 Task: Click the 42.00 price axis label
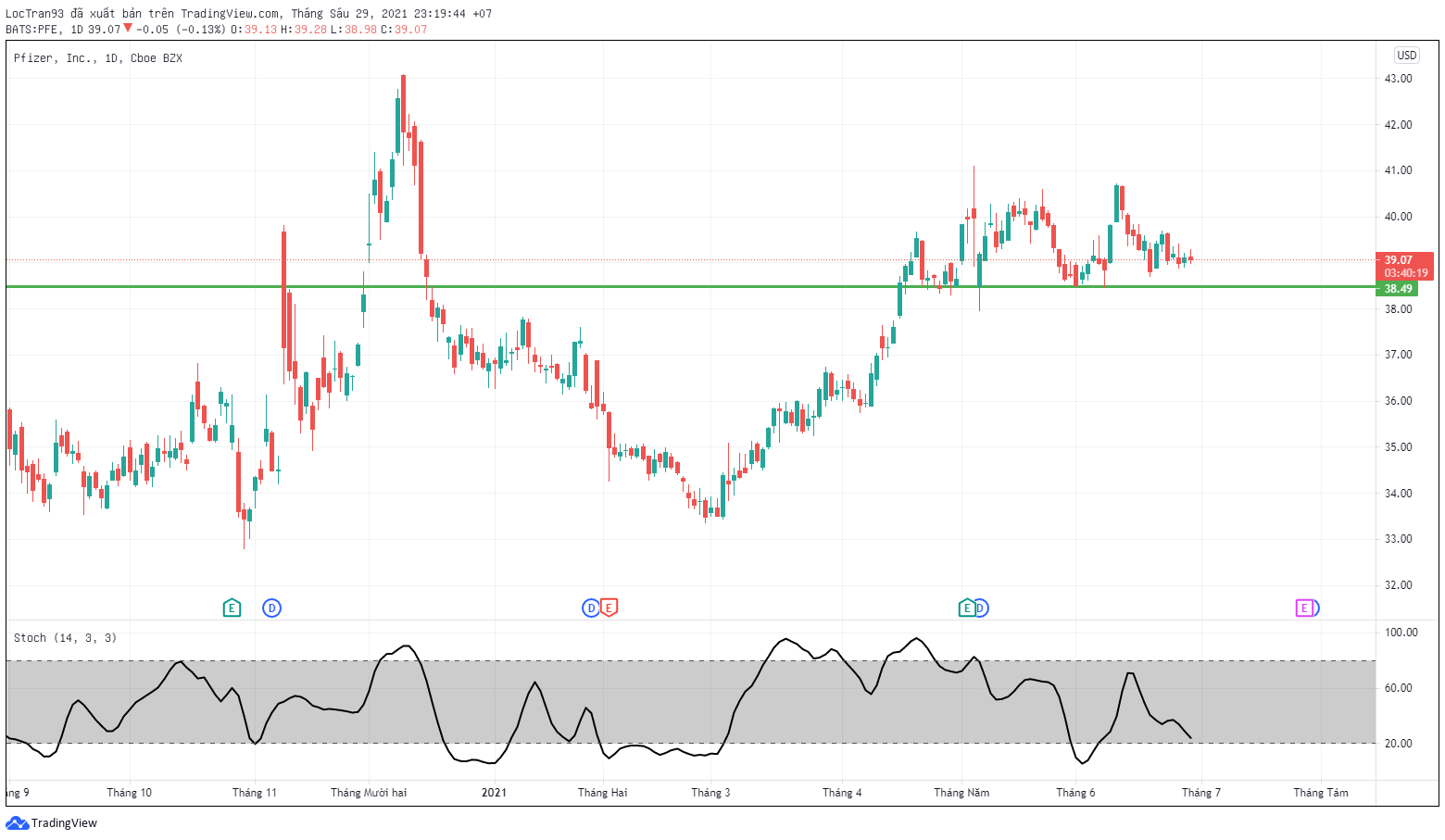coord(1399,125)
